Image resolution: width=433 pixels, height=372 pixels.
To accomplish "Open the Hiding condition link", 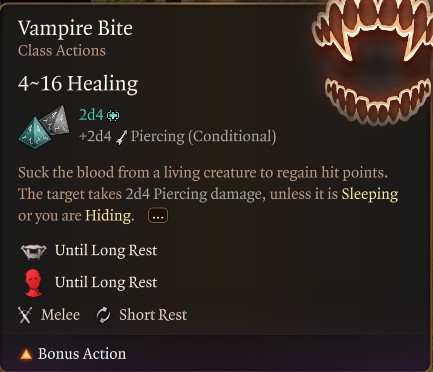I will pos(109,216).
